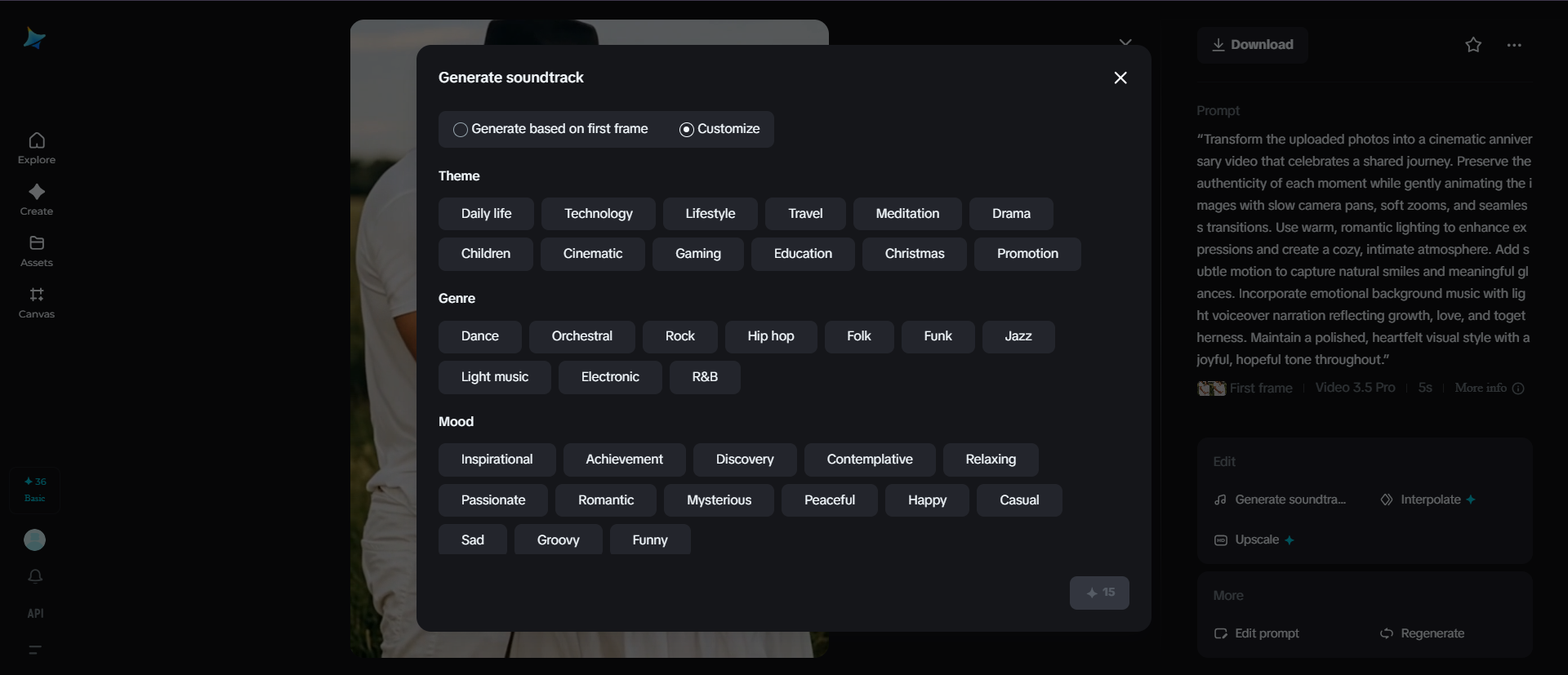Image resolution: width=1568 pixels, height=675 pixels.
Task: Select the Jazz genre
Action: click(1018, 336)
